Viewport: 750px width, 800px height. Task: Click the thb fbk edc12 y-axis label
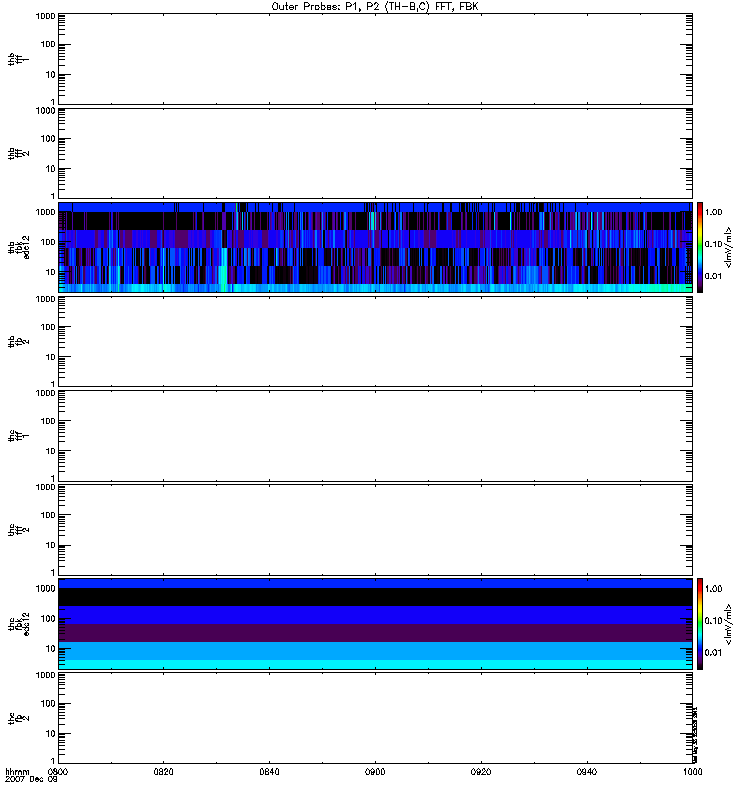13,247
